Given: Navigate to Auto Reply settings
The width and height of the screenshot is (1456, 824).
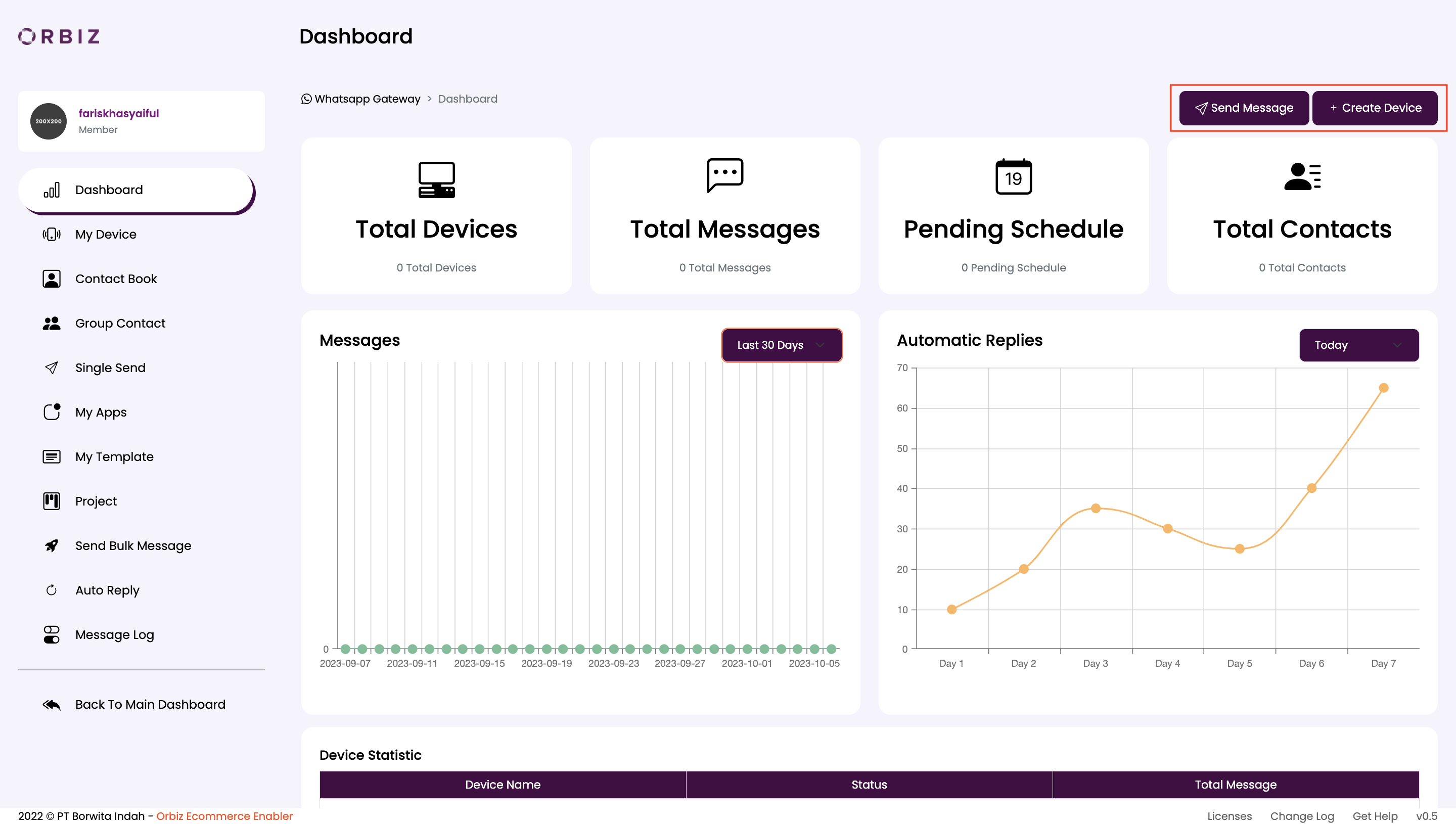Looking at the screenshot, I should pos(107,590).
